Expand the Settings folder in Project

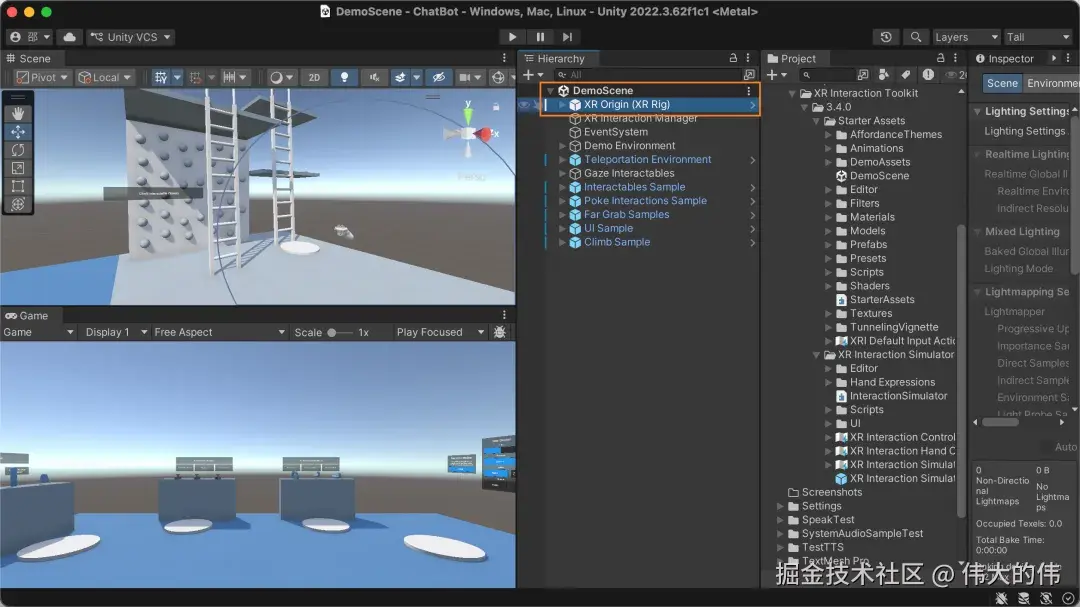pyautogui.click(x=780, y=506)
